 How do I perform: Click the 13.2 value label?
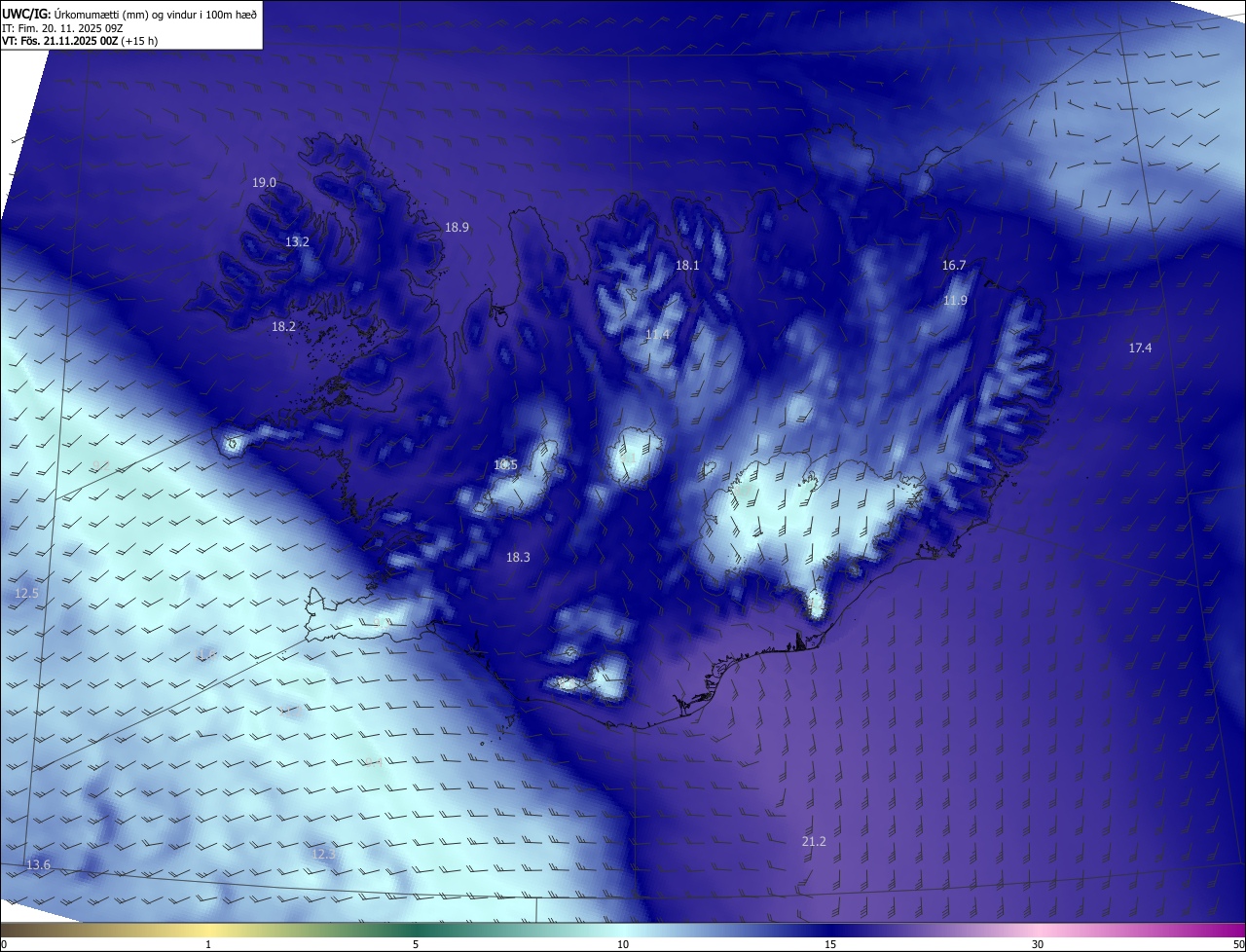pos(297,241)
